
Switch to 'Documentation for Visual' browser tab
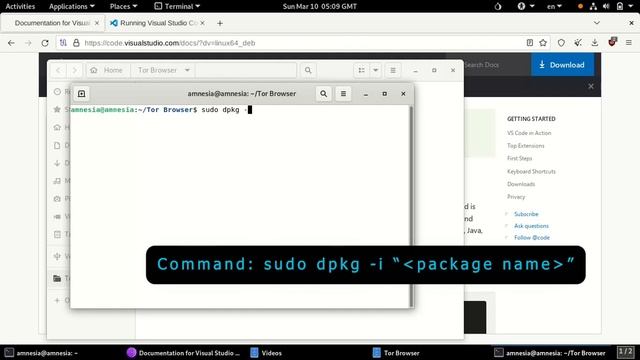pos(53,23)
